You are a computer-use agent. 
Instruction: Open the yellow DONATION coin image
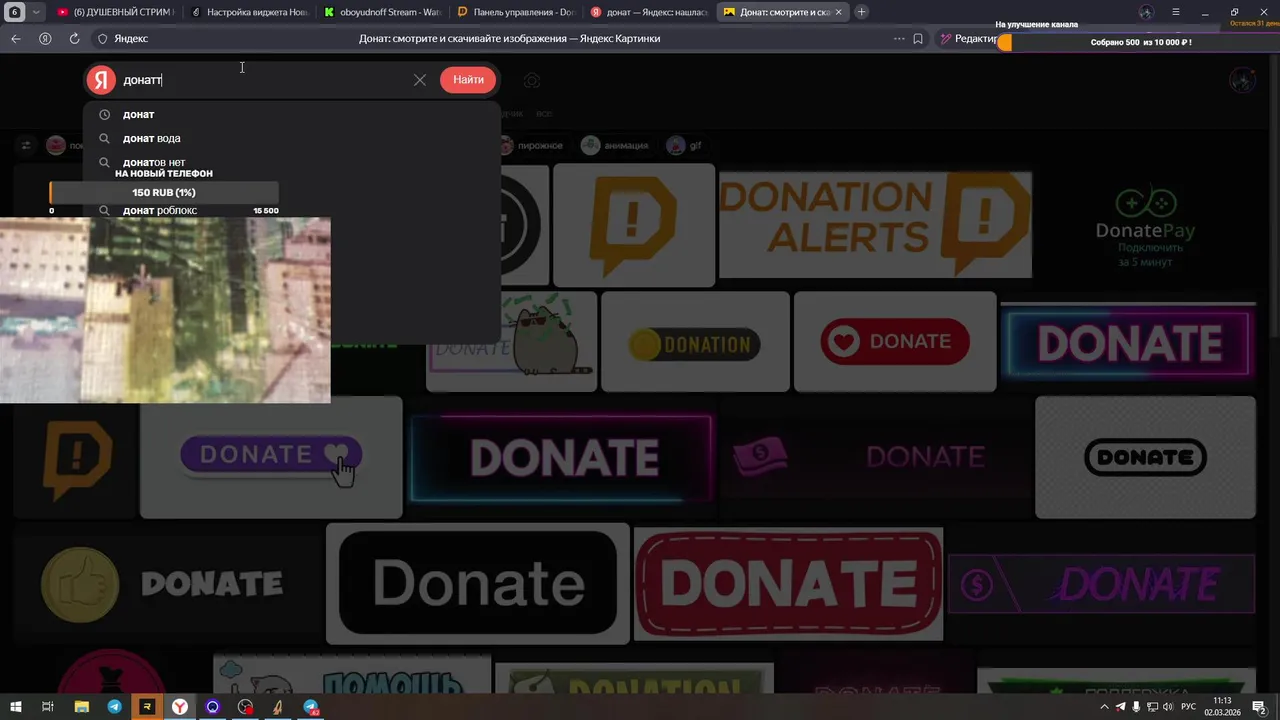(695, 342)
